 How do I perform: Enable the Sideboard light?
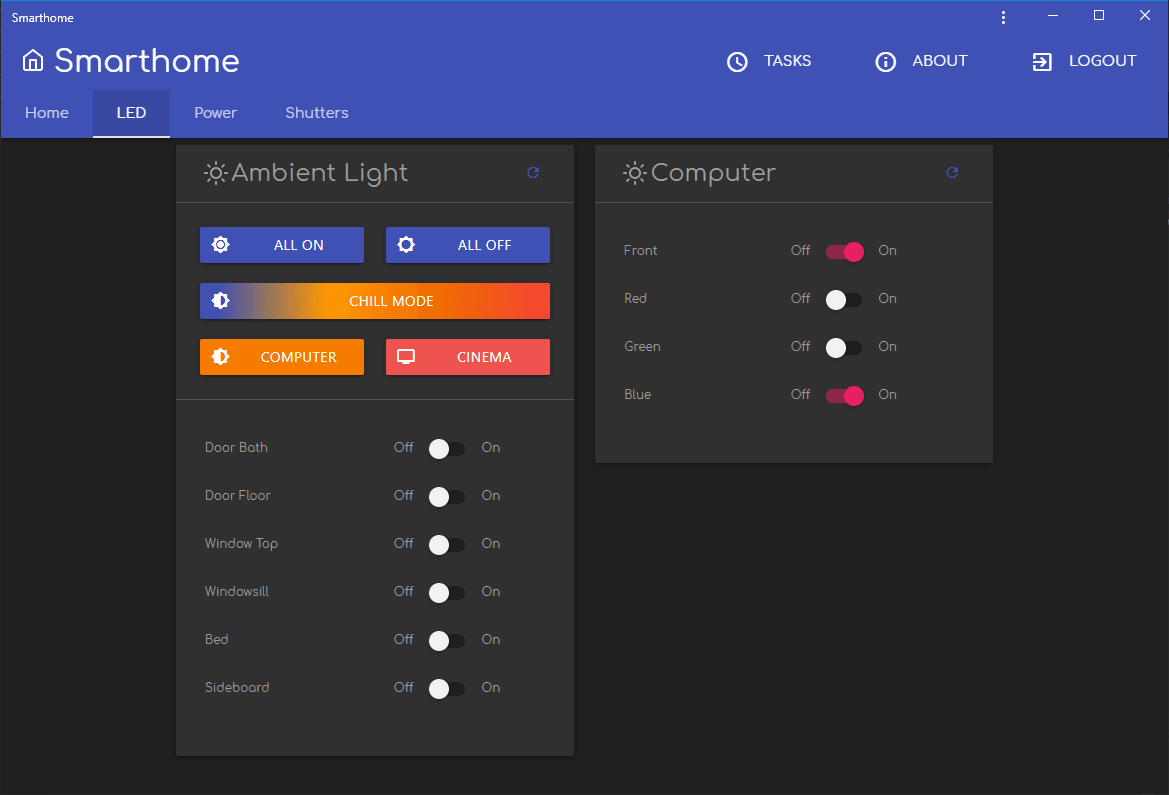447,688
